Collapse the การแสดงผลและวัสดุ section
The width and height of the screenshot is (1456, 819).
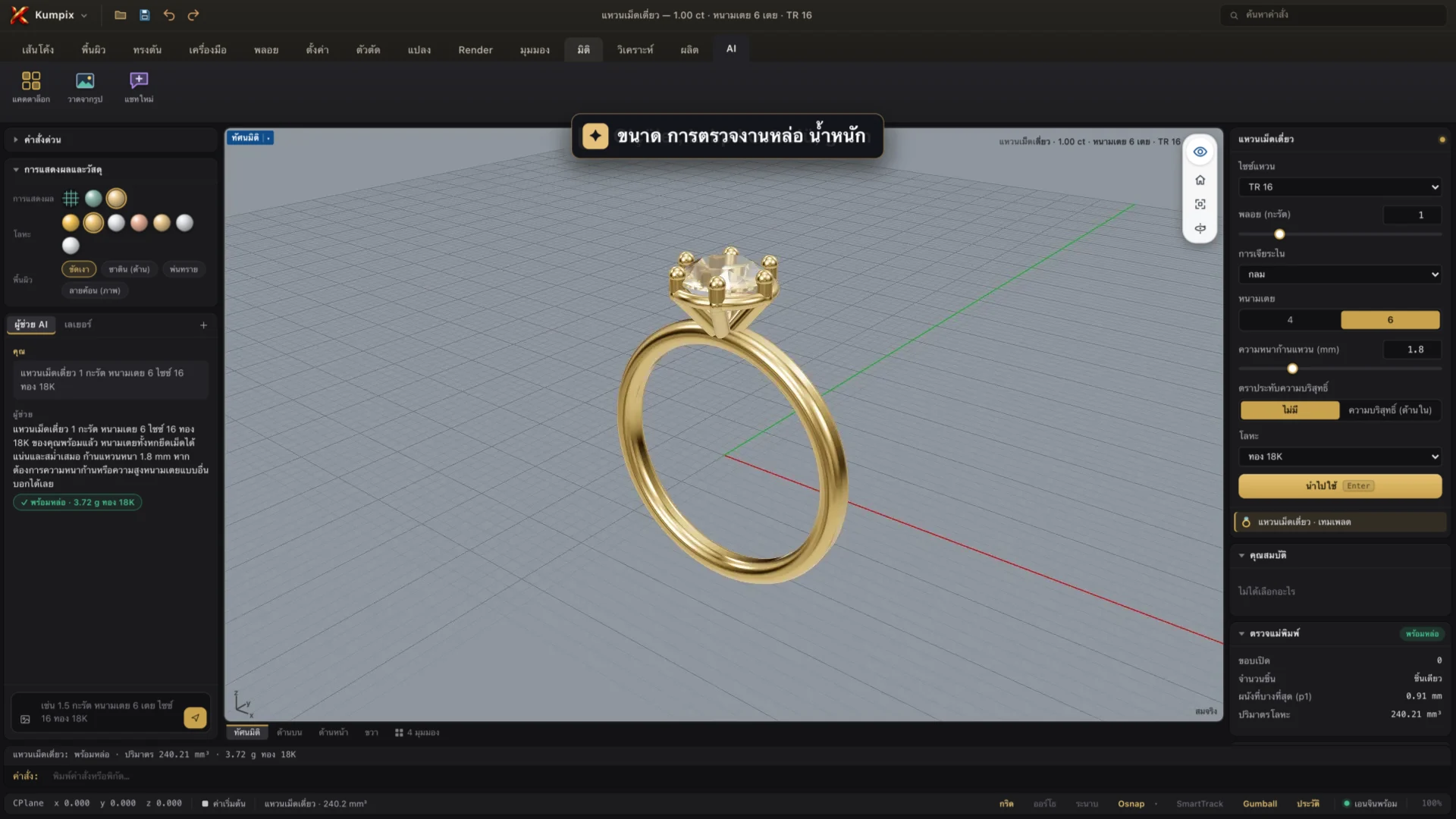(111, 170)
